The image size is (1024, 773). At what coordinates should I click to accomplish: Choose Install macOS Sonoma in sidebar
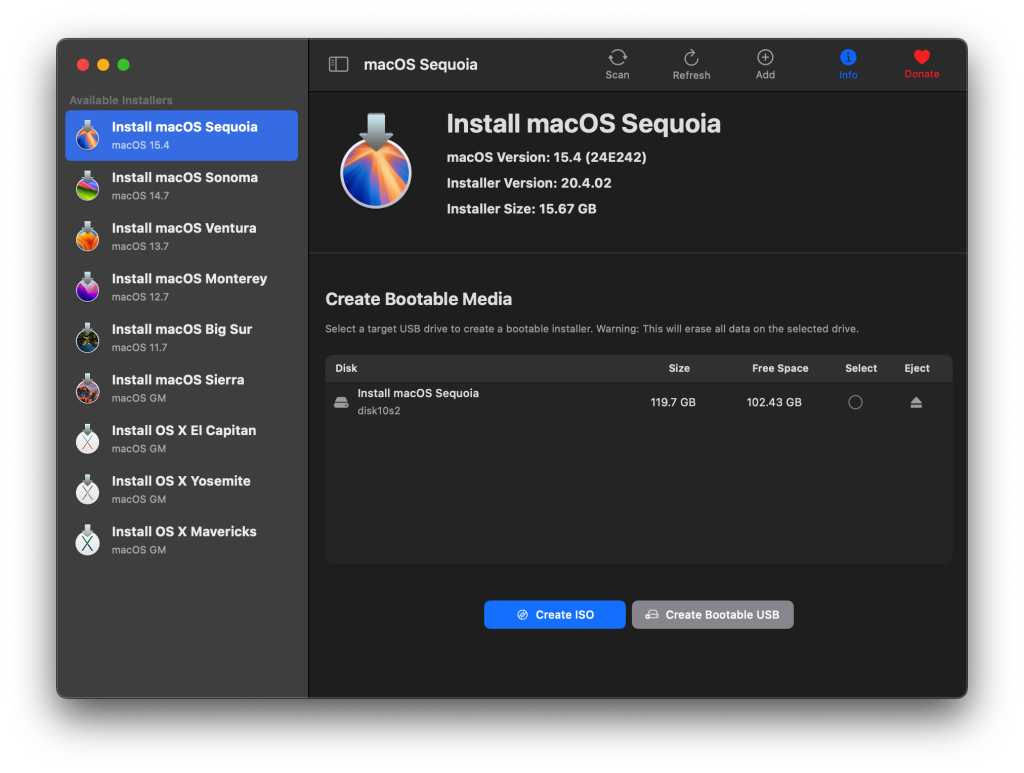pyautogui.click(x=182, y=186)
